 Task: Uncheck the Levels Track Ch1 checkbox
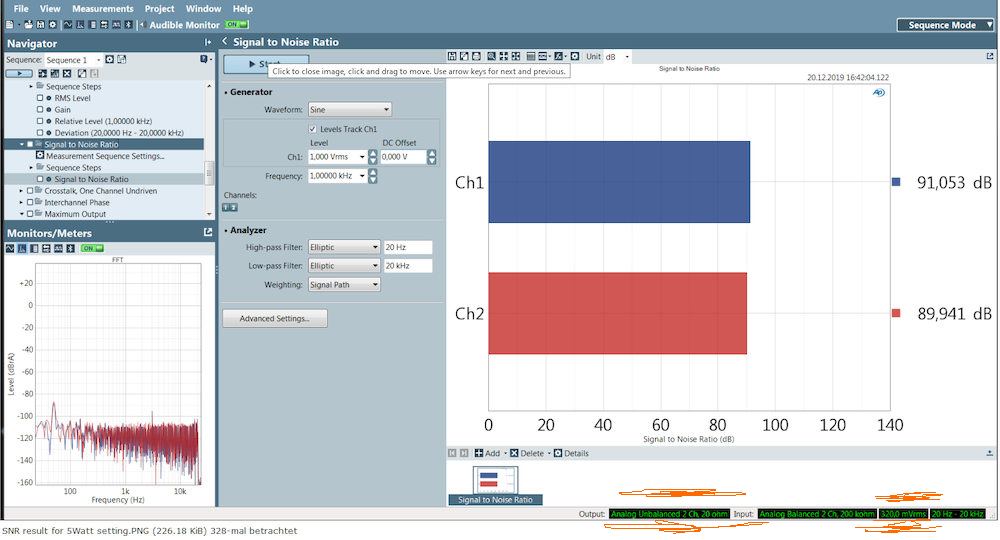[x=312, y=129]
